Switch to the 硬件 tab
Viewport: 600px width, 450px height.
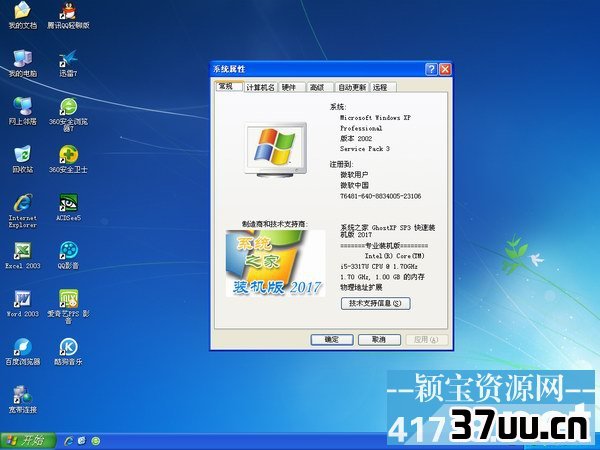point(292,88)
